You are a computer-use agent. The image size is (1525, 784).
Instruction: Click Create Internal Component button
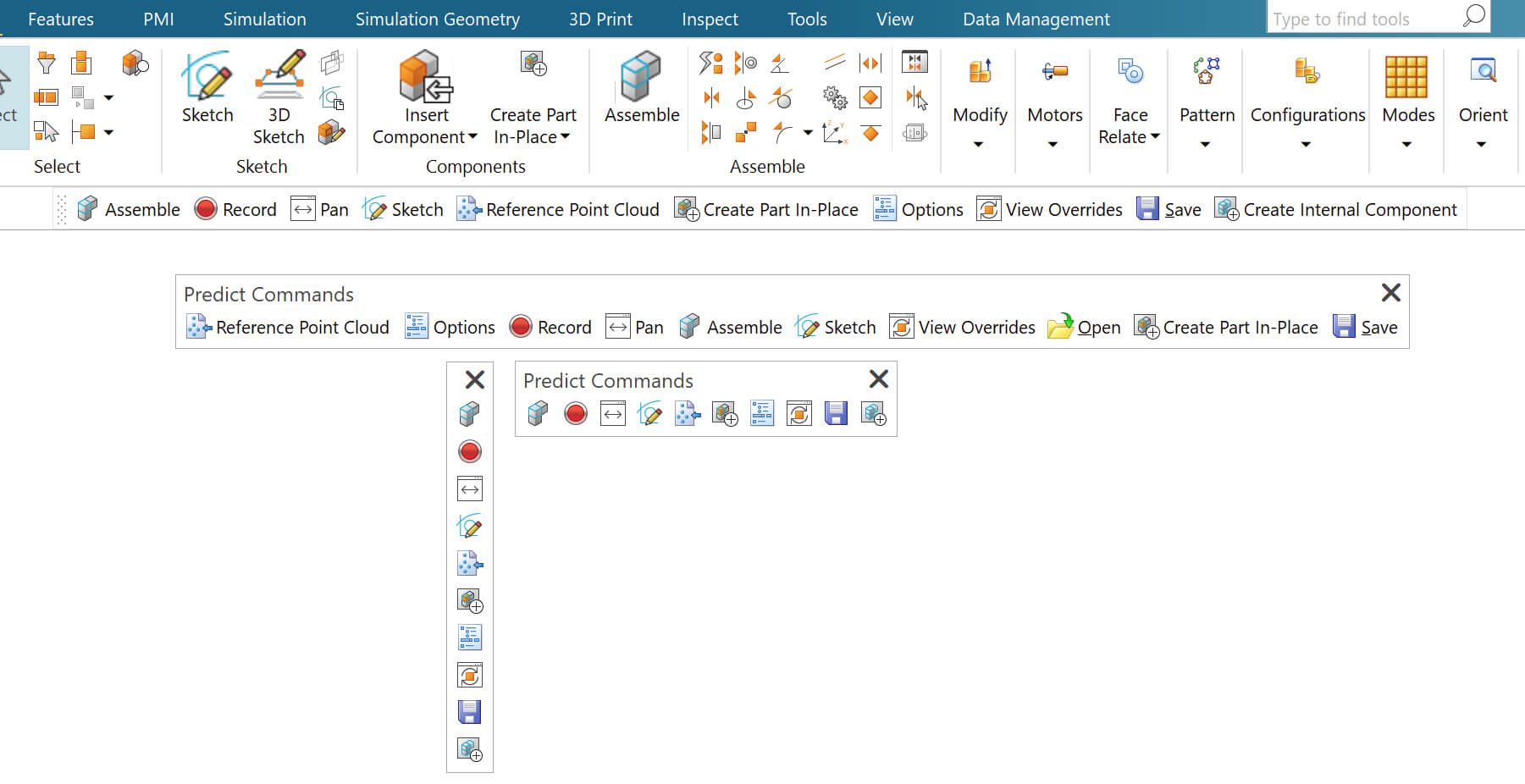click(1336, 209)
